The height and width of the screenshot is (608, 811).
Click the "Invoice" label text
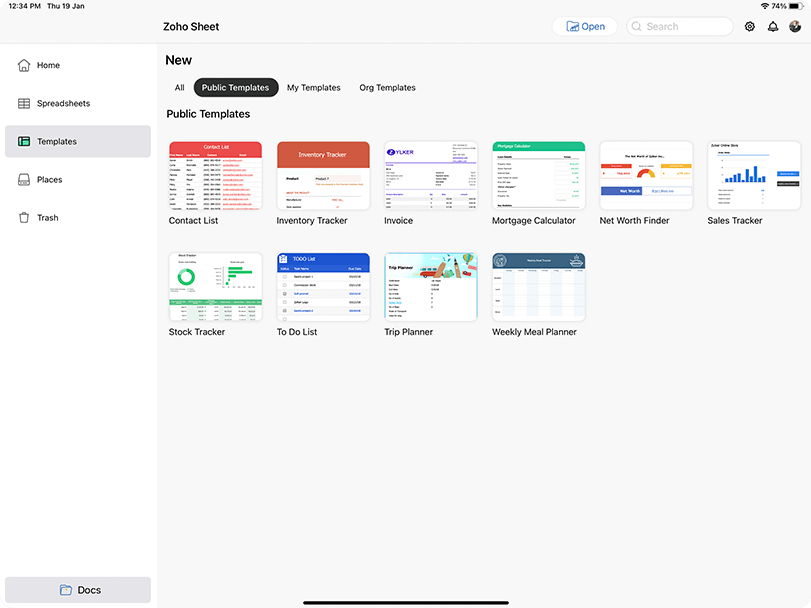398,220
